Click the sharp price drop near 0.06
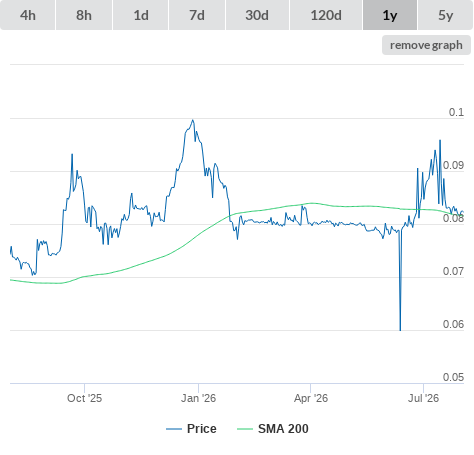Image resolution: width=474 pixels, height=455 pixels. (400, 328)
